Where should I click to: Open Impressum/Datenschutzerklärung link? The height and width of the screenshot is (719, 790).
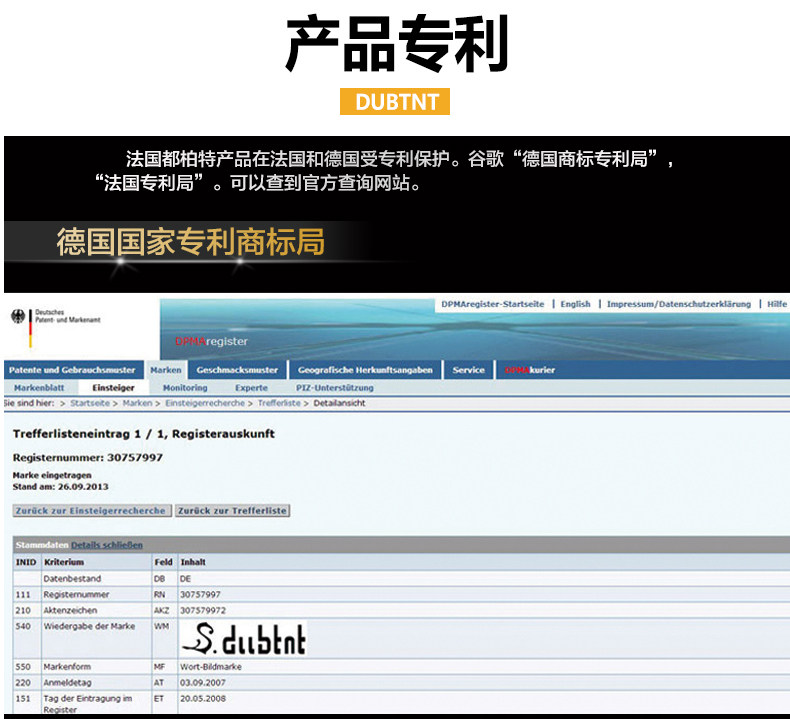679,304
